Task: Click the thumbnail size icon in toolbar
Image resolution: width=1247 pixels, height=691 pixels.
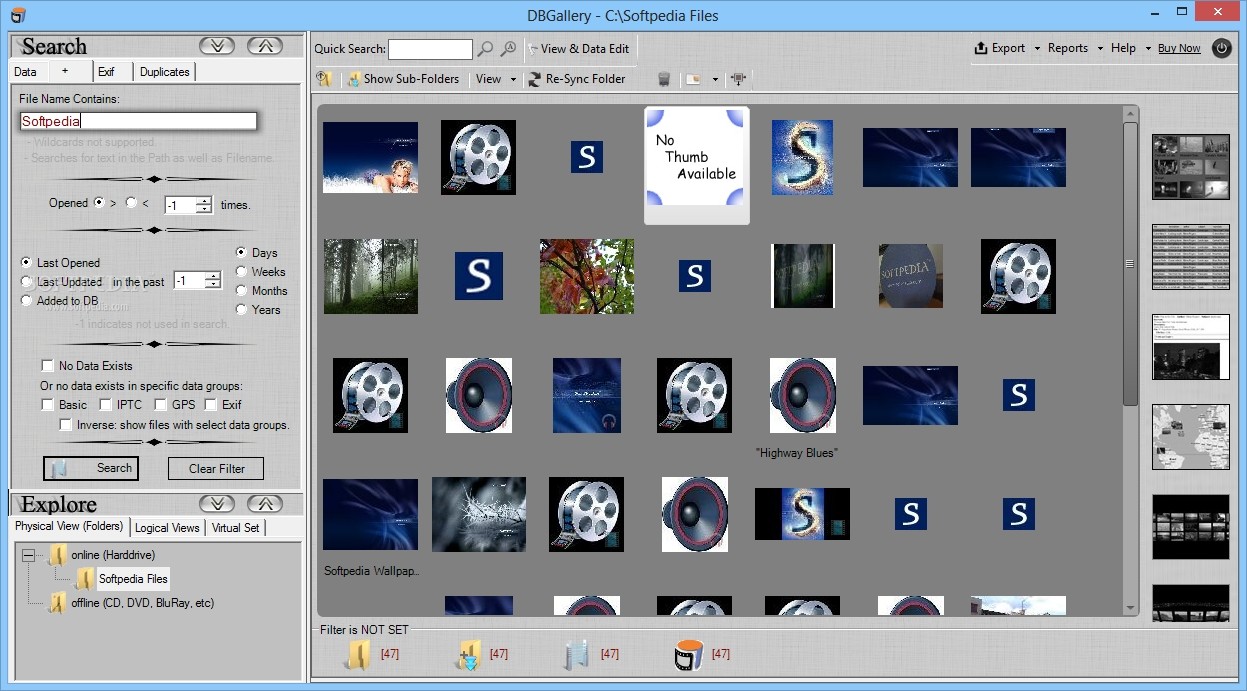Action: click(x=693, y=79)
